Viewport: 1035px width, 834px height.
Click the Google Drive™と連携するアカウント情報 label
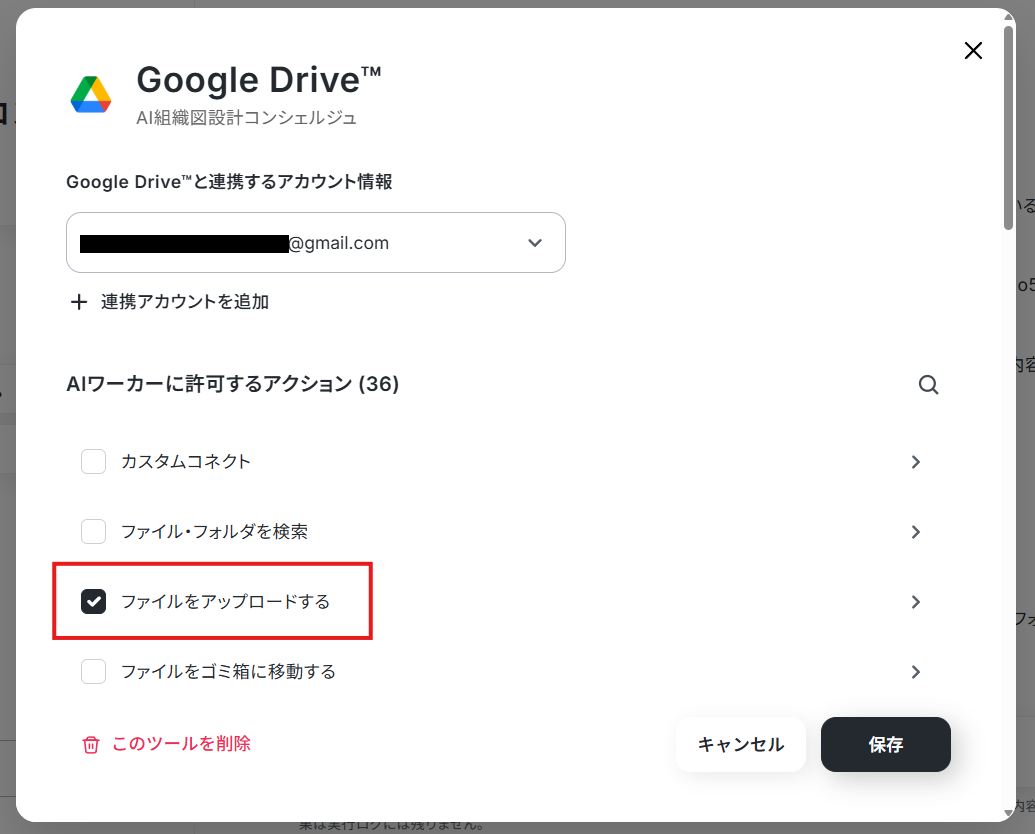[229, 182]
